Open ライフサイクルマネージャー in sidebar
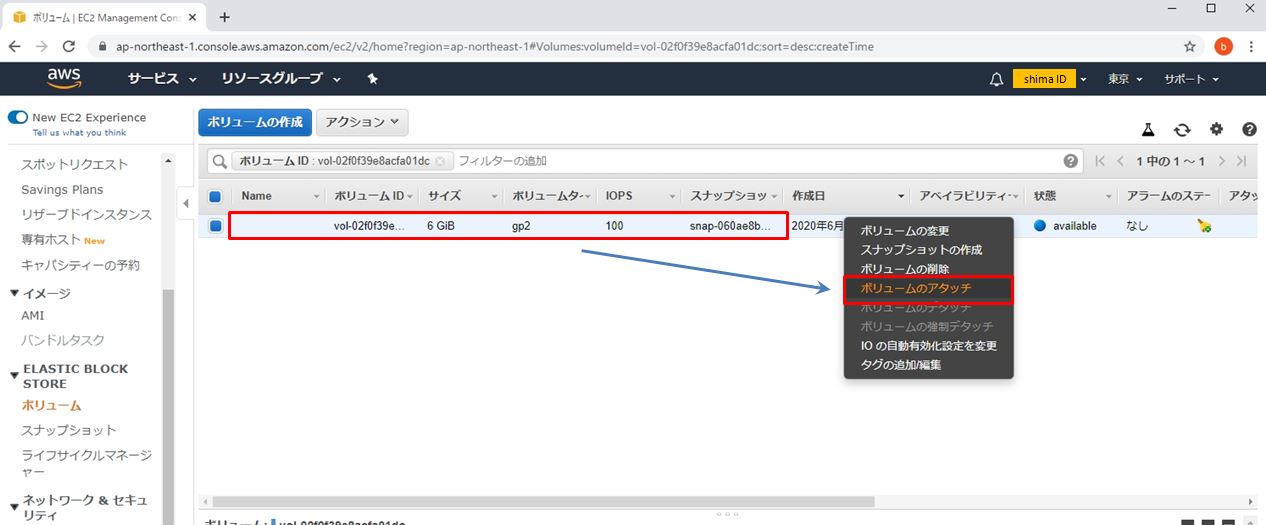The image size is (1266, 525). 87,463
